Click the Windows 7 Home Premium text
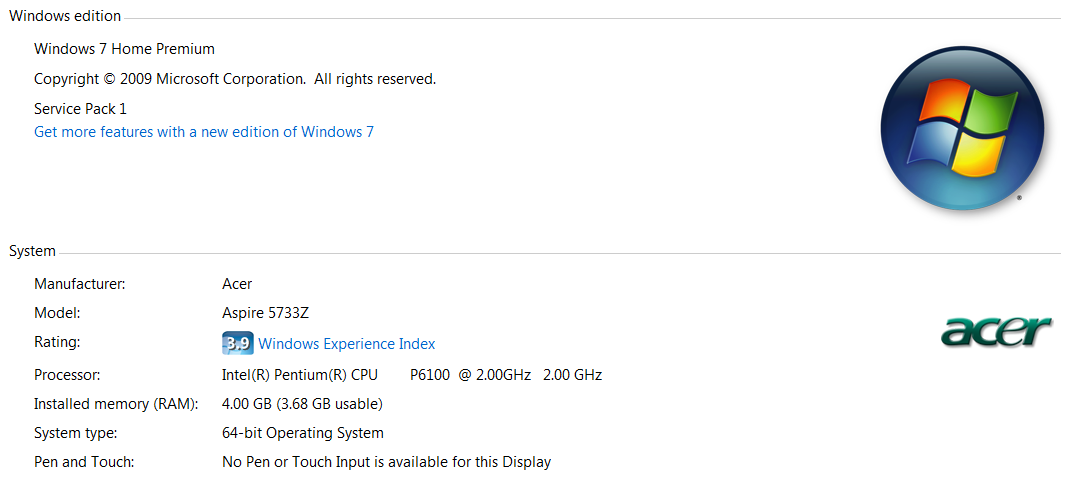This screenshot has width=1069, height=495. pos(124,49)
